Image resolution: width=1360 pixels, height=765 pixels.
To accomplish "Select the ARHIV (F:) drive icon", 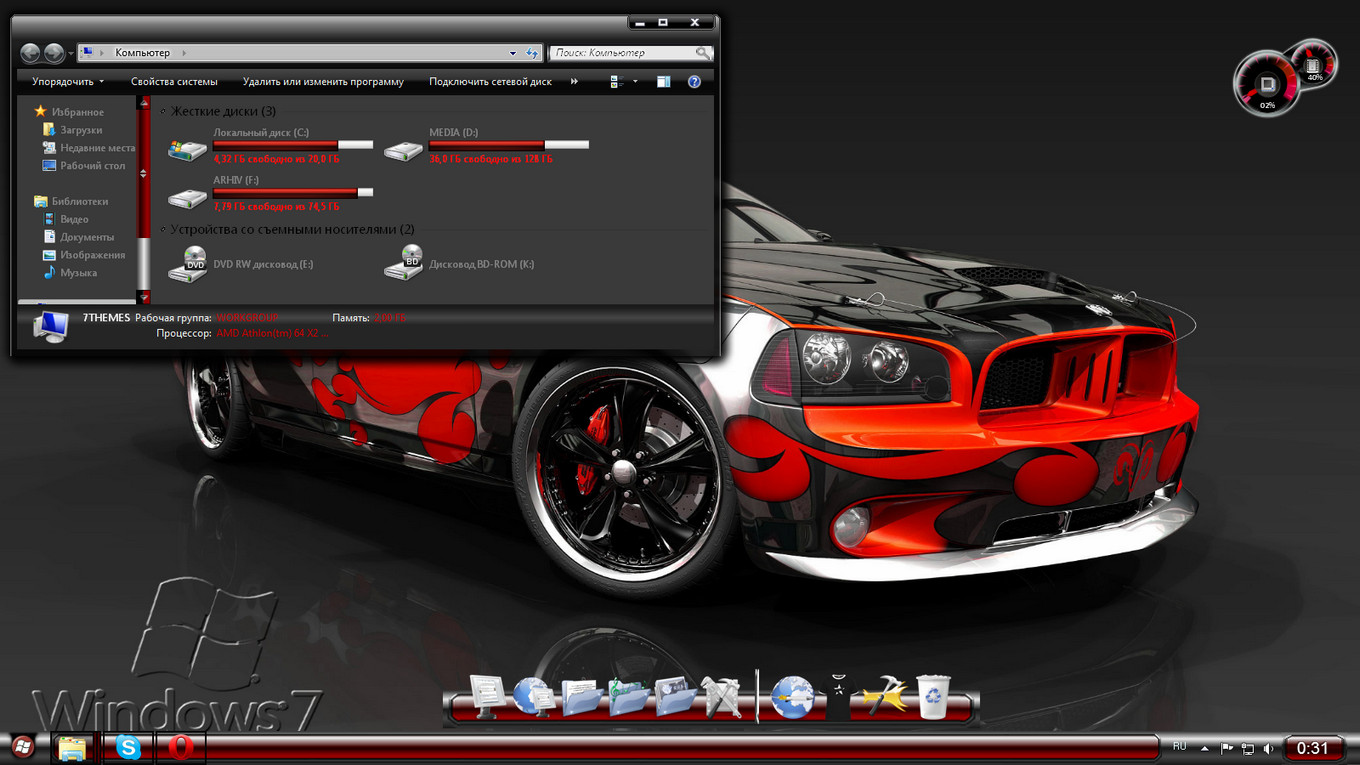I will click(187, 197).
